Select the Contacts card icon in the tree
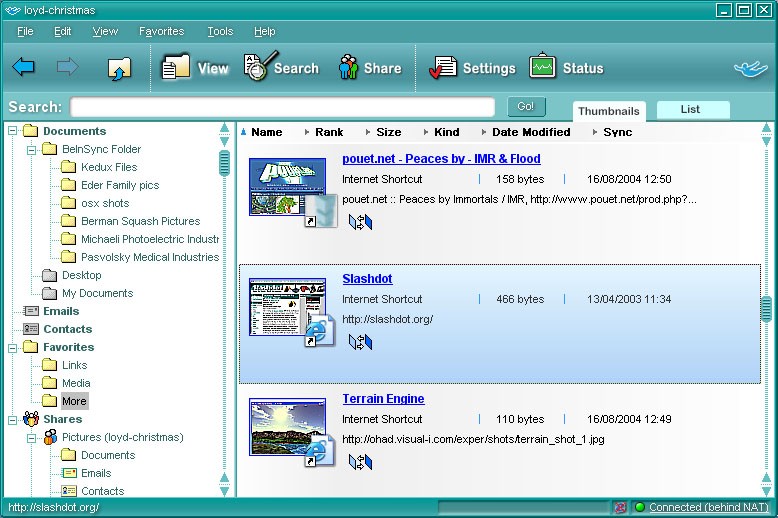This screenshot has height=518, width=778. [x=31, y=329]
